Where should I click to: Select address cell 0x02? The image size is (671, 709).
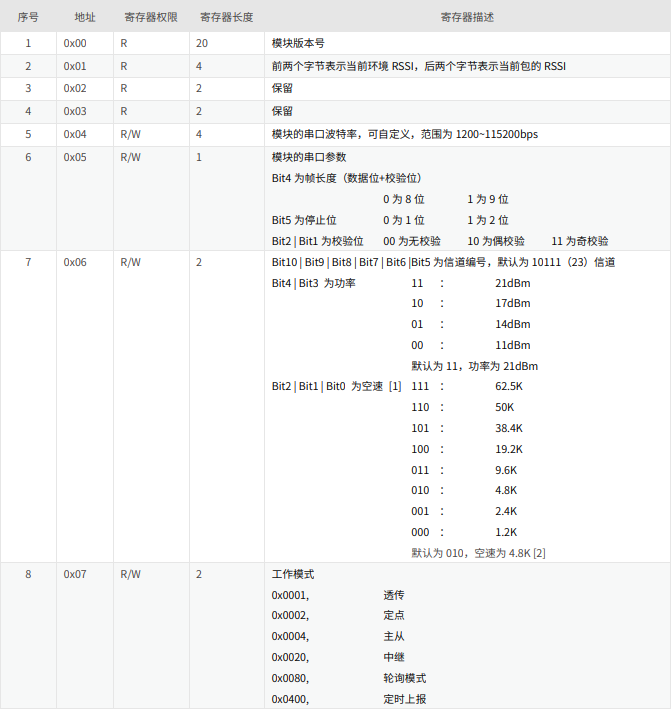pyautogui.click(x=75, y=89)
